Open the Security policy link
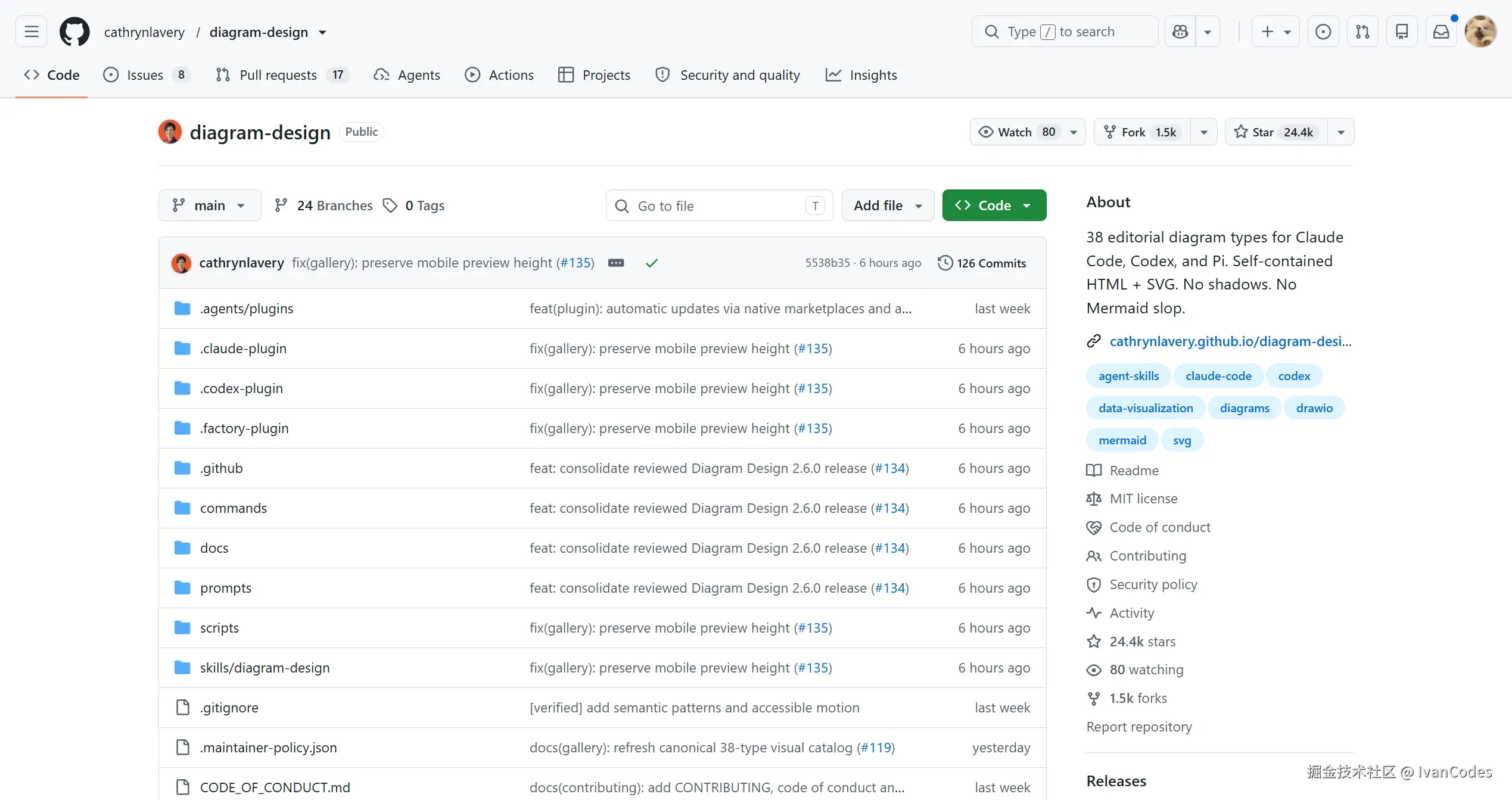 pos(1153,584)
